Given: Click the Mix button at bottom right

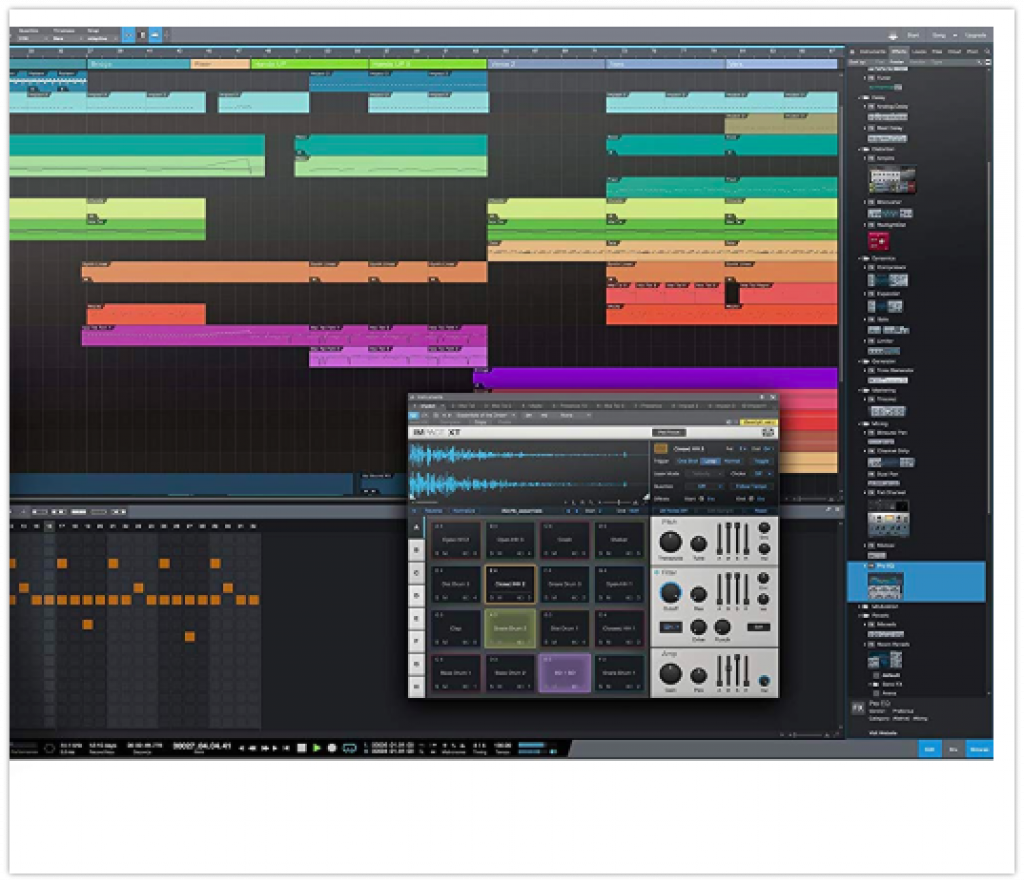Looking at the screenshot, I should click(954, 748).
